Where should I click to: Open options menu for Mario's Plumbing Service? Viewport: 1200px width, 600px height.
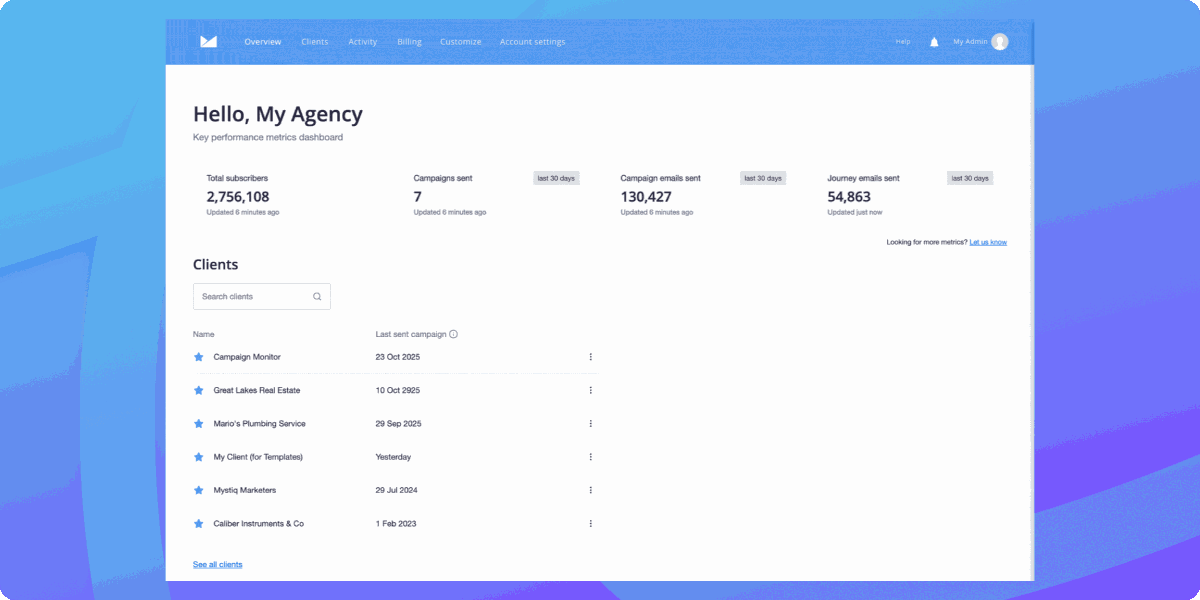coord(590,424)
